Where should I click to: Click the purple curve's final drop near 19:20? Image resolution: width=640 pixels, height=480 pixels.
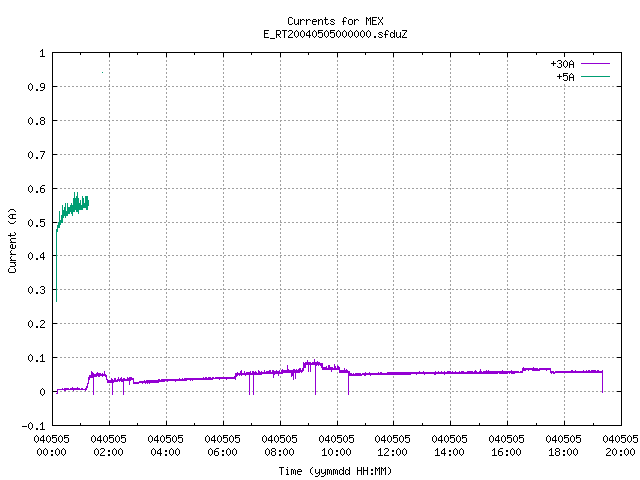pos(602,382)
